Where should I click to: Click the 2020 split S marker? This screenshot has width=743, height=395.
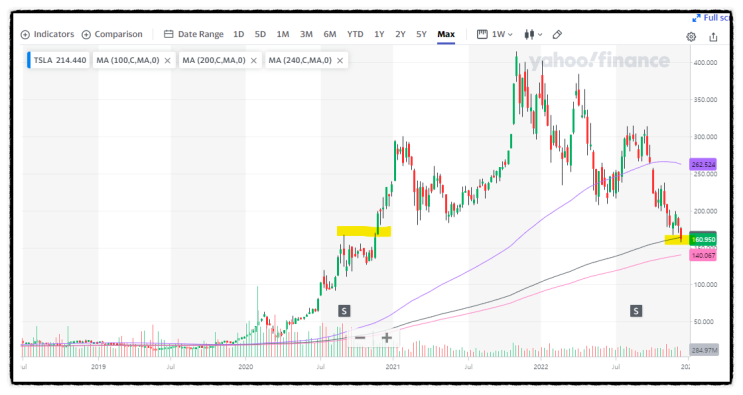click(344, 311)
